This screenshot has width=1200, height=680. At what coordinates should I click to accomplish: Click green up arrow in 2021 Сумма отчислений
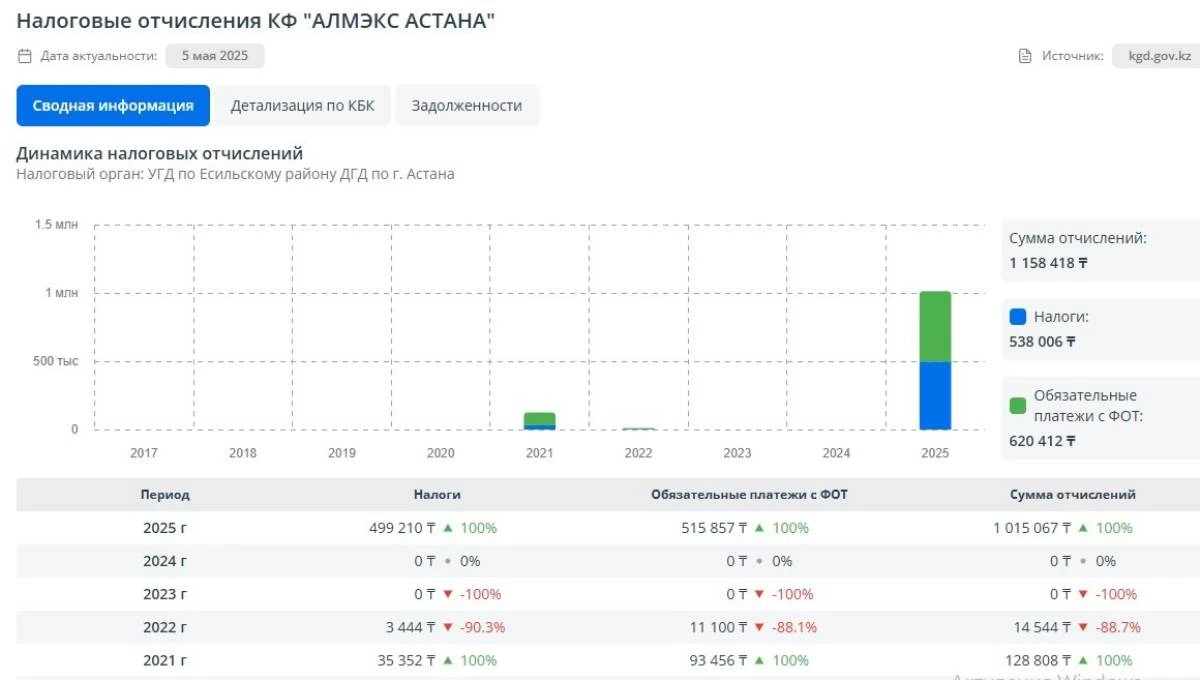click(x=1087, y=660)
